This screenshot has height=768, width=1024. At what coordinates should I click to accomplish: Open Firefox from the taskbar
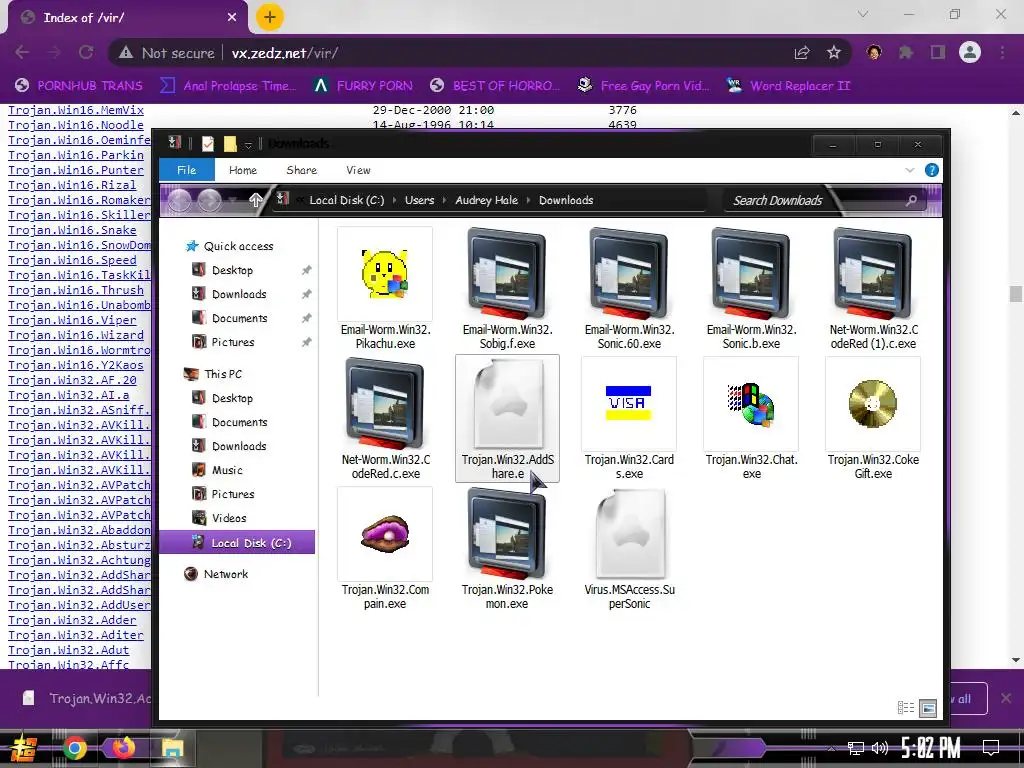[x=123, y=747]
